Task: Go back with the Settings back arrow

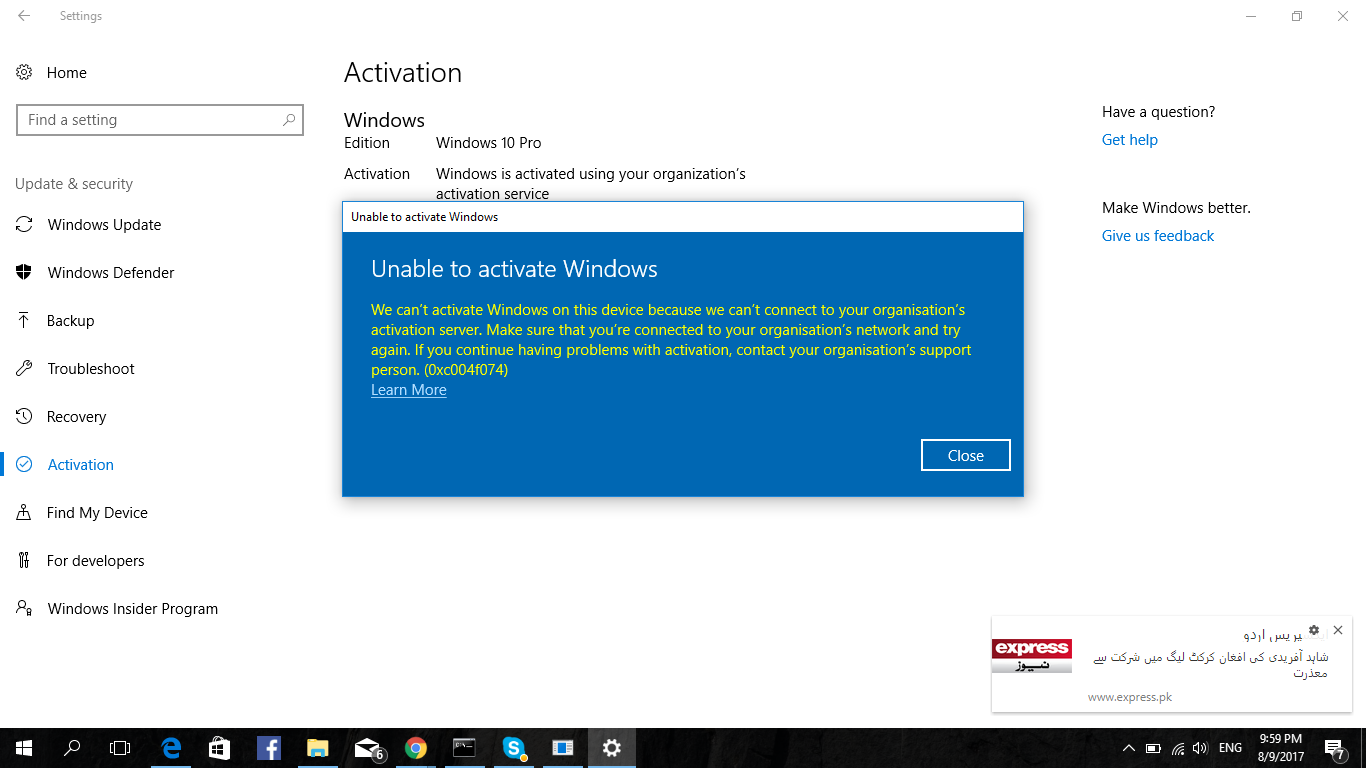Action: coord(24,16)
